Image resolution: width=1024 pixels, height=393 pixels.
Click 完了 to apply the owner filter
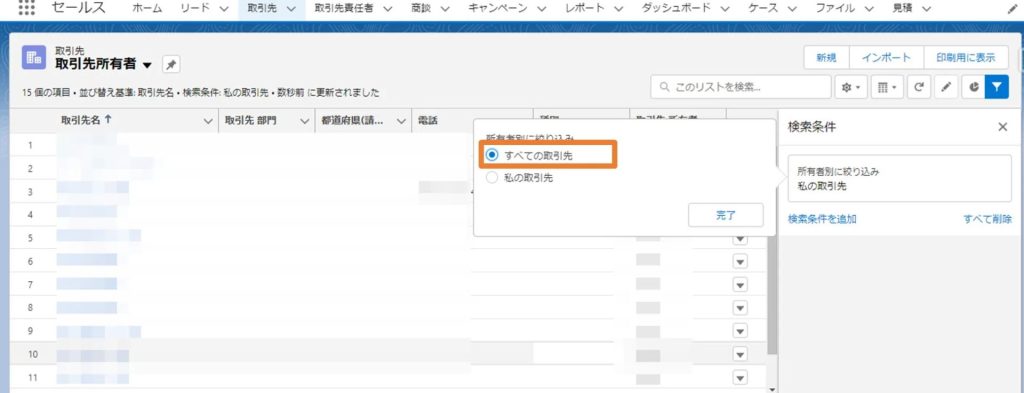tap(726, 215)
